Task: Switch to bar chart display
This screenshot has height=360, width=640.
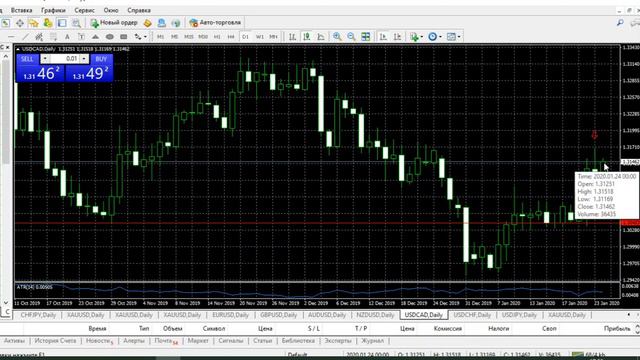Action: [293, 37]
